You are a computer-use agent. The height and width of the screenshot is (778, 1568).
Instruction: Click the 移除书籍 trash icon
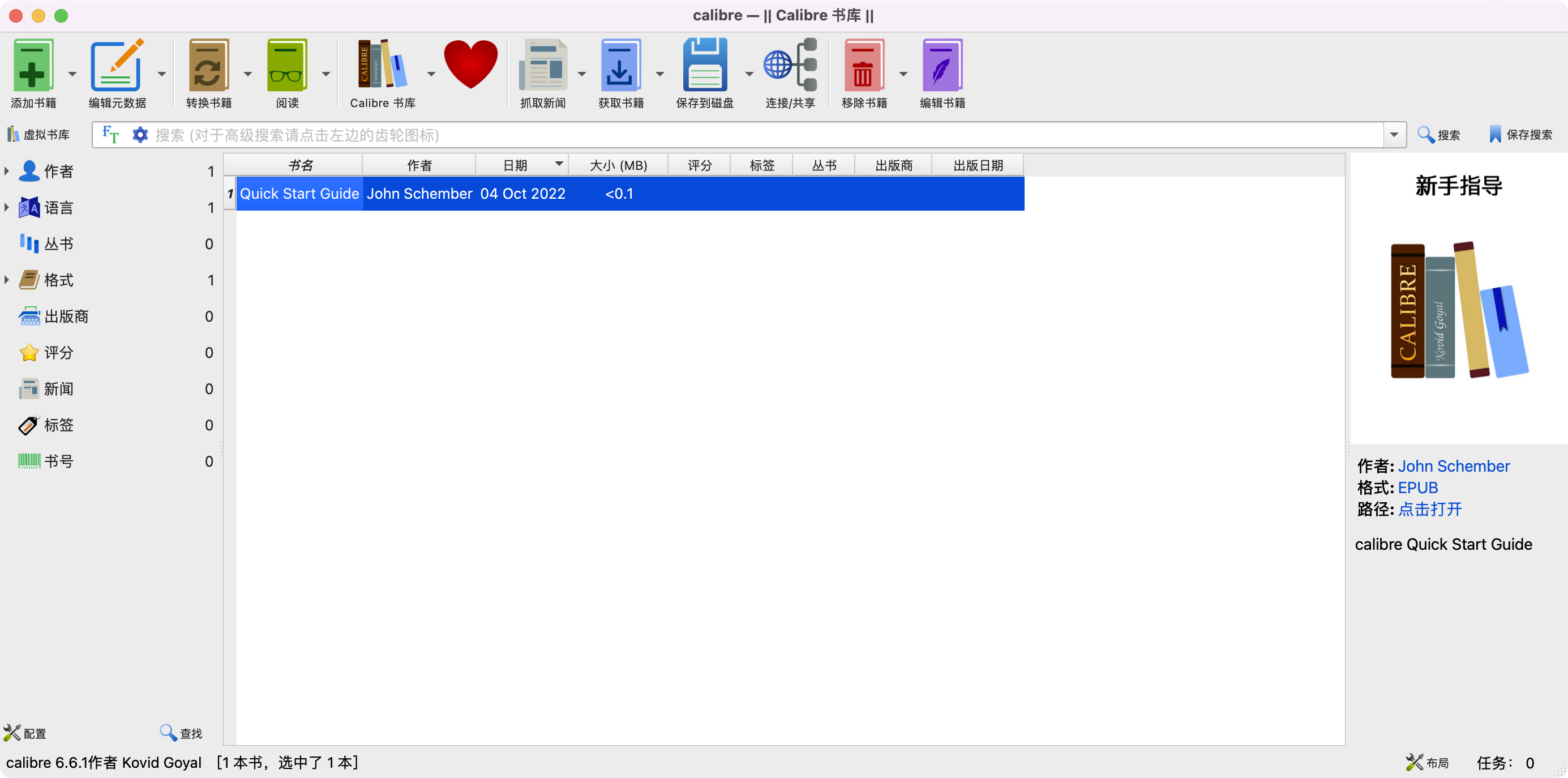tap(865, 64)
